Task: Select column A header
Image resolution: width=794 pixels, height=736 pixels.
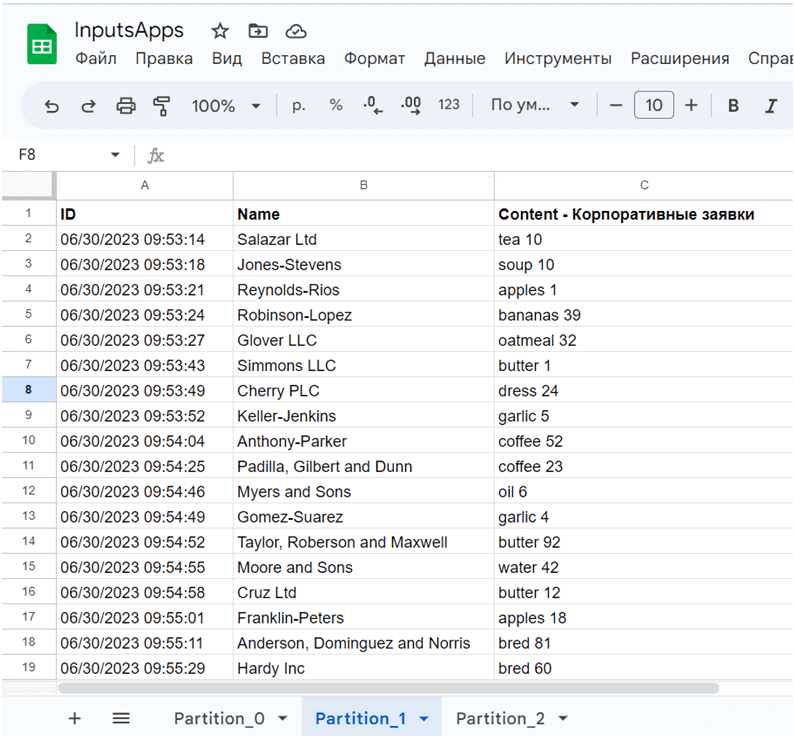Action: tap(144, 185)
